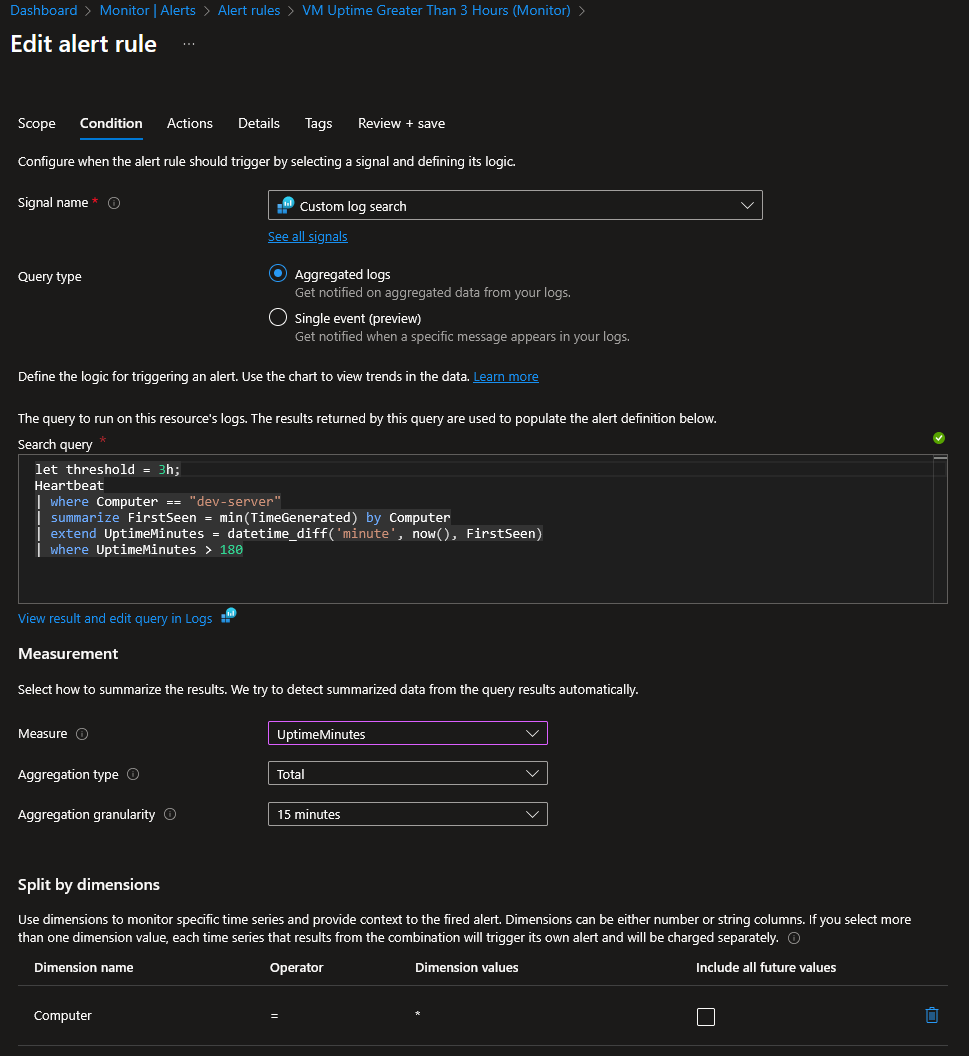Screen dimensions: 969x1056
Task: Open the Measure dropdown showing UptimeMinutes
Action: (x=407, y=733)
